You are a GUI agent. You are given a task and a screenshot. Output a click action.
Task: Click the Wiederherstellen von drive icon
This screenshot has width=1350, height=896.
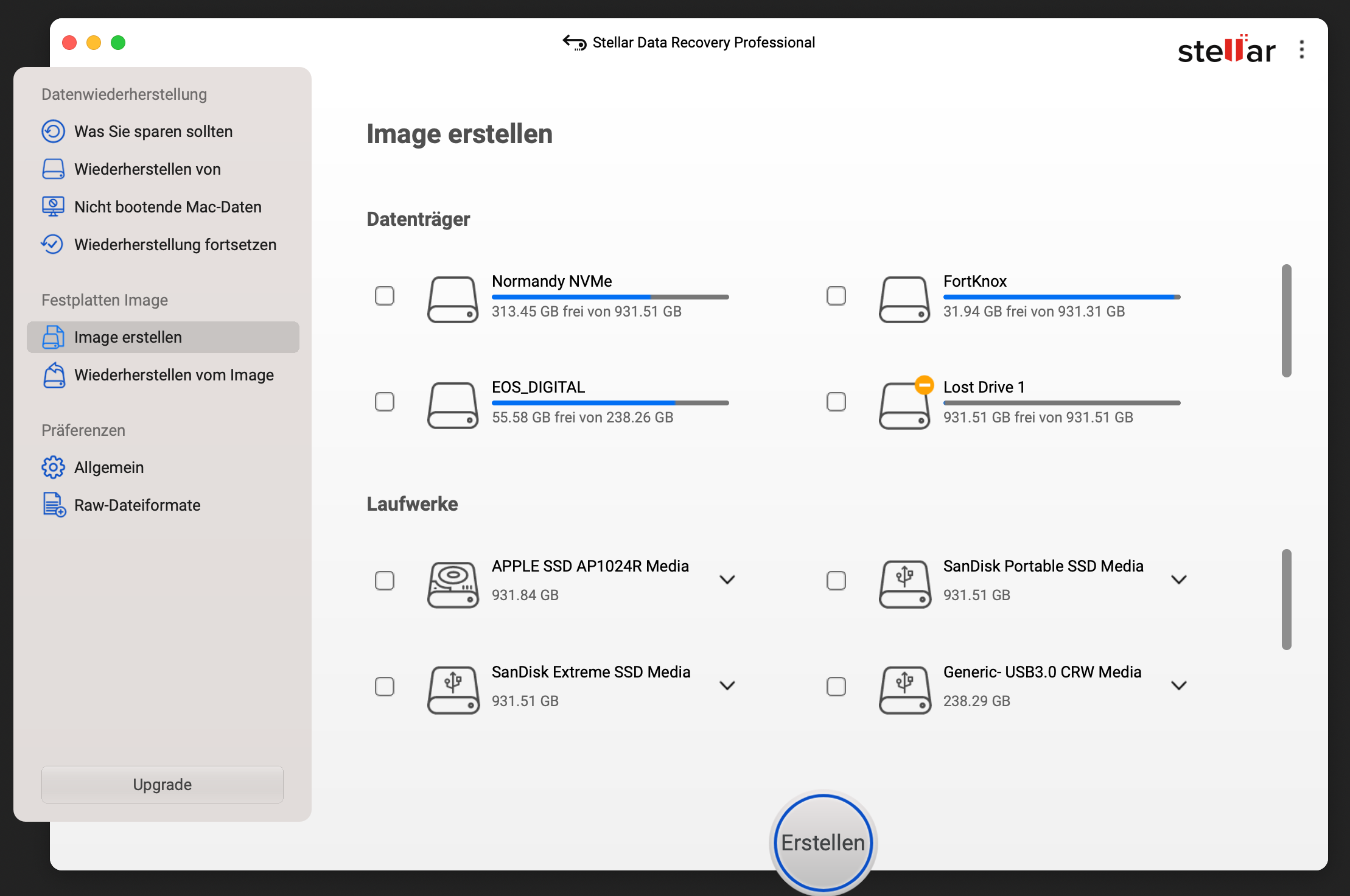[x=53, y=169]
